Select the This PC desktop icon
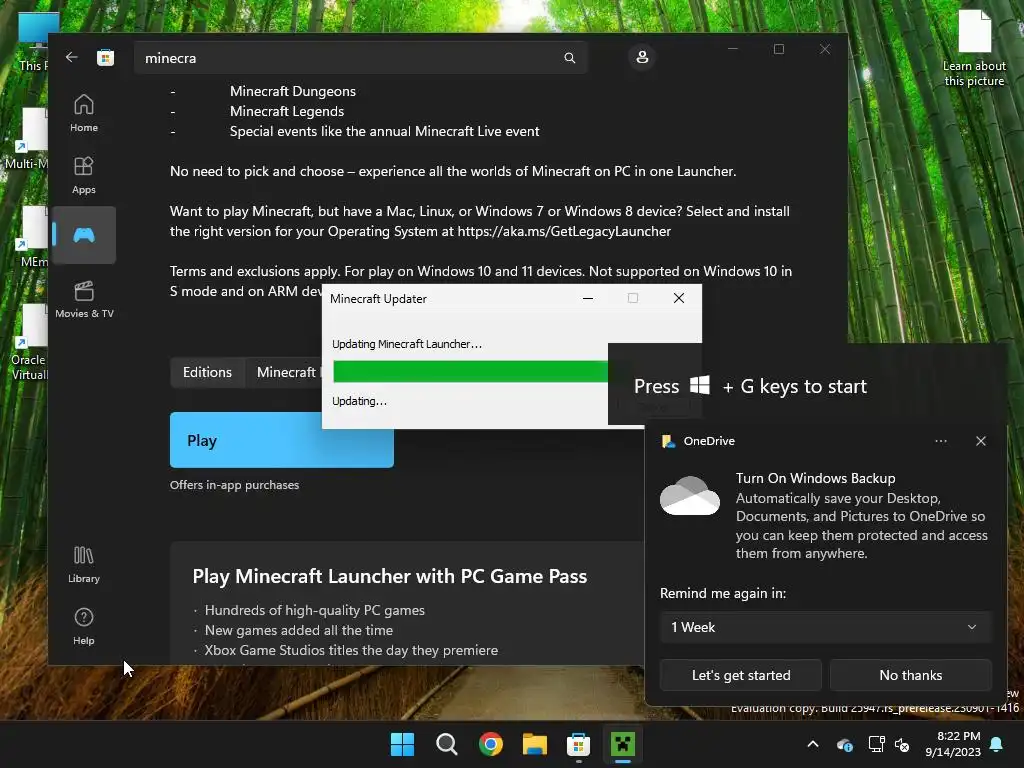This screenshot has width=1024, height=768. [x=33, y=40]
